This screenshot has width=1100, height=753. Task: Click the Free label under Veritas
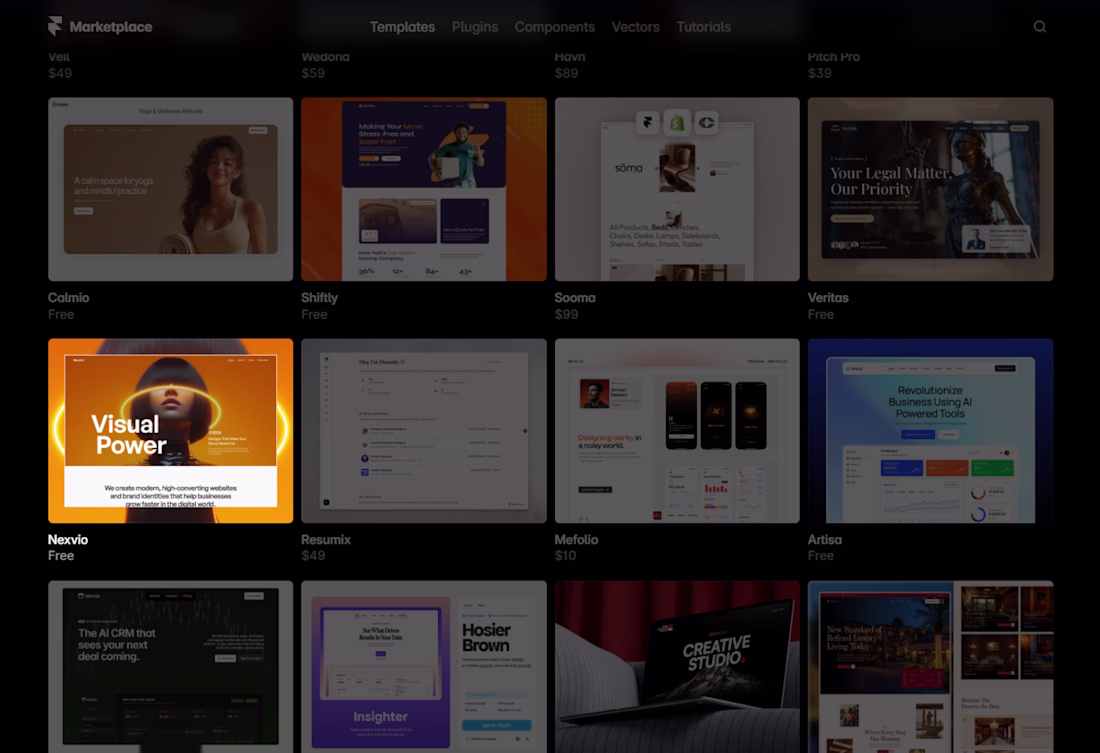tap(821, 314)
